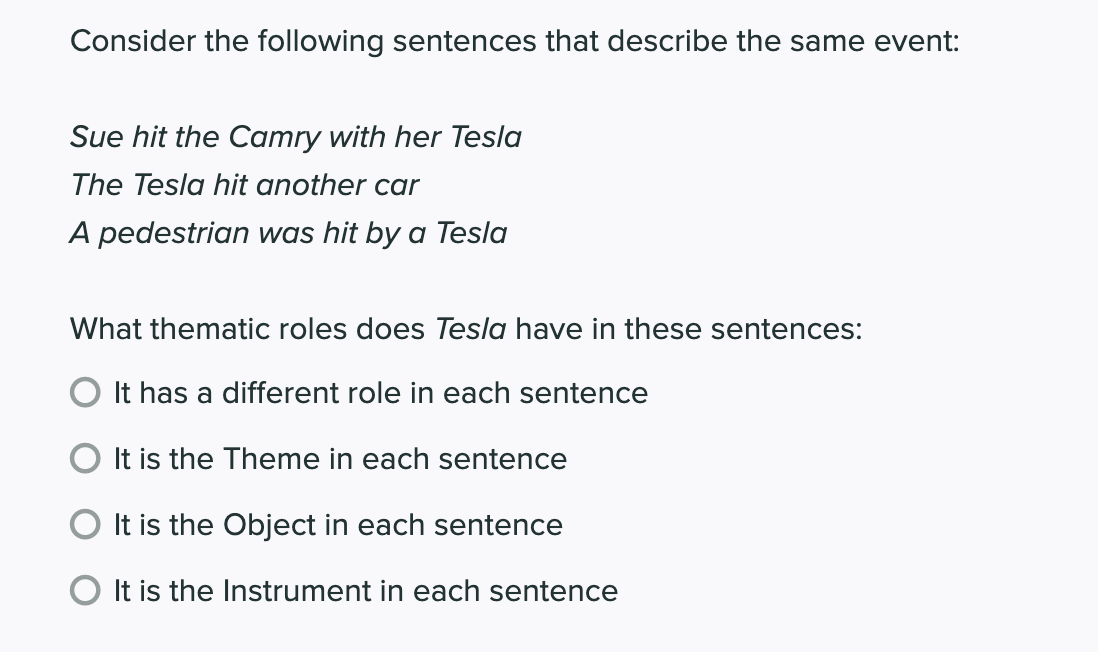Select the 'It is the Instrument in each sentence' option
This screenshot has height=652, width=1098.
(x=365, y=591)
